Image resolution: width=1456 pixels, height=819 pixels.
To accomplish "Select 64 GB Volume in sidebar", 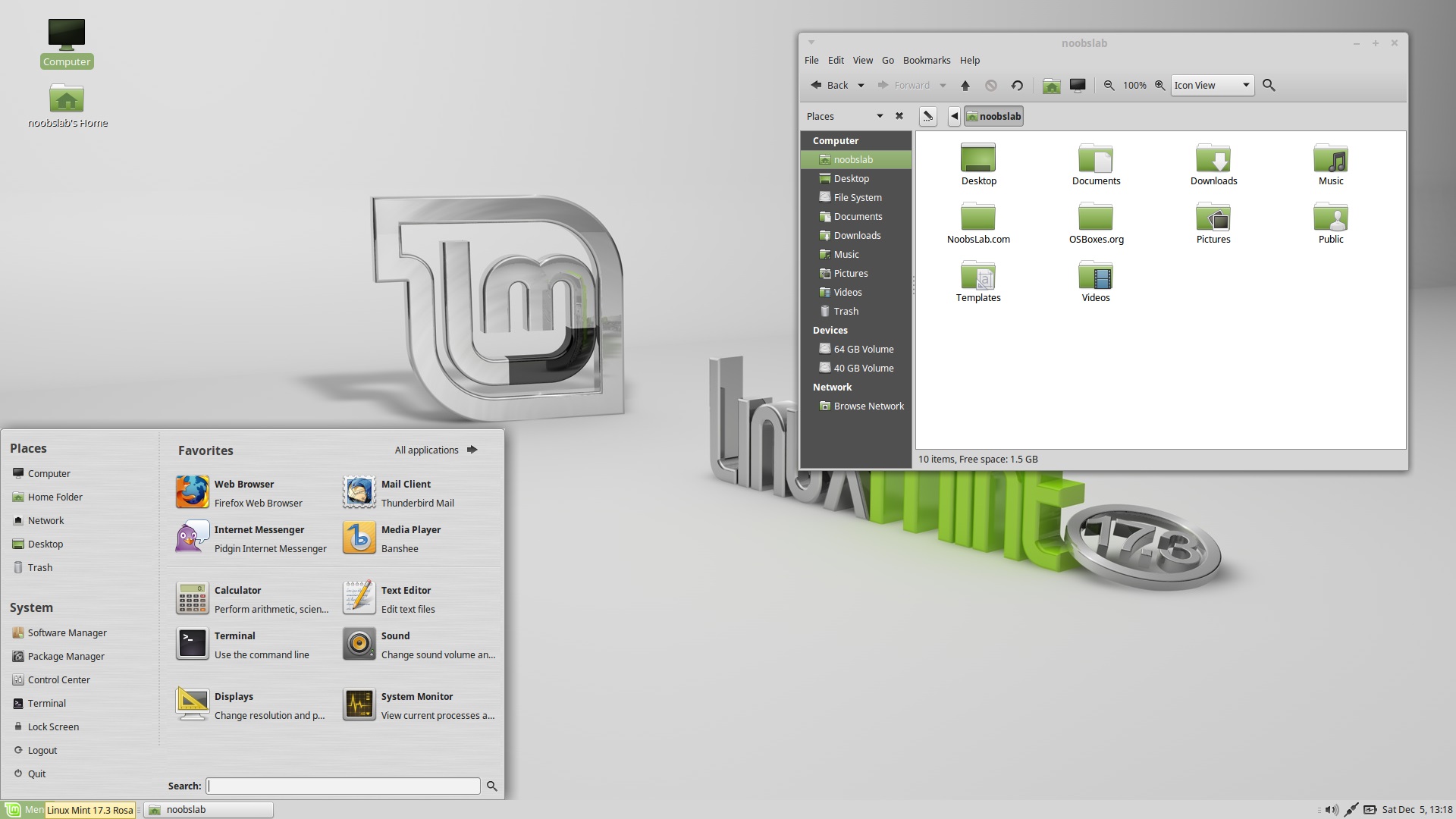I will 863,349.
